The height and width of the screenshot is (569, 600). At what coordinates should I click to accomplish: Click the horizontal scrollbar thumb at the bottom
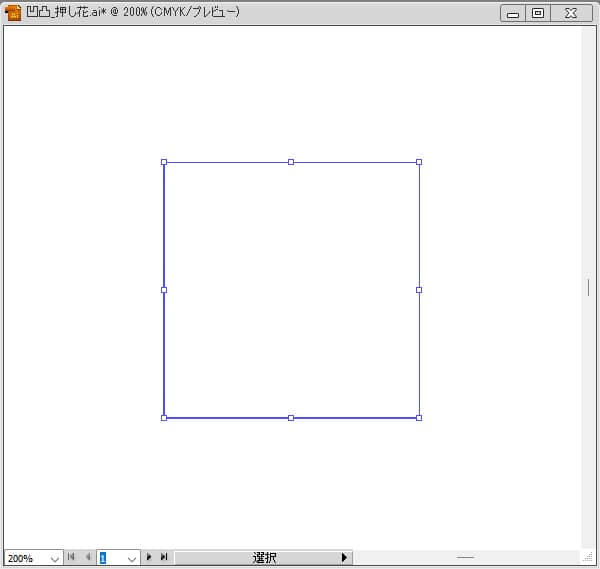(x=465, y=557)
